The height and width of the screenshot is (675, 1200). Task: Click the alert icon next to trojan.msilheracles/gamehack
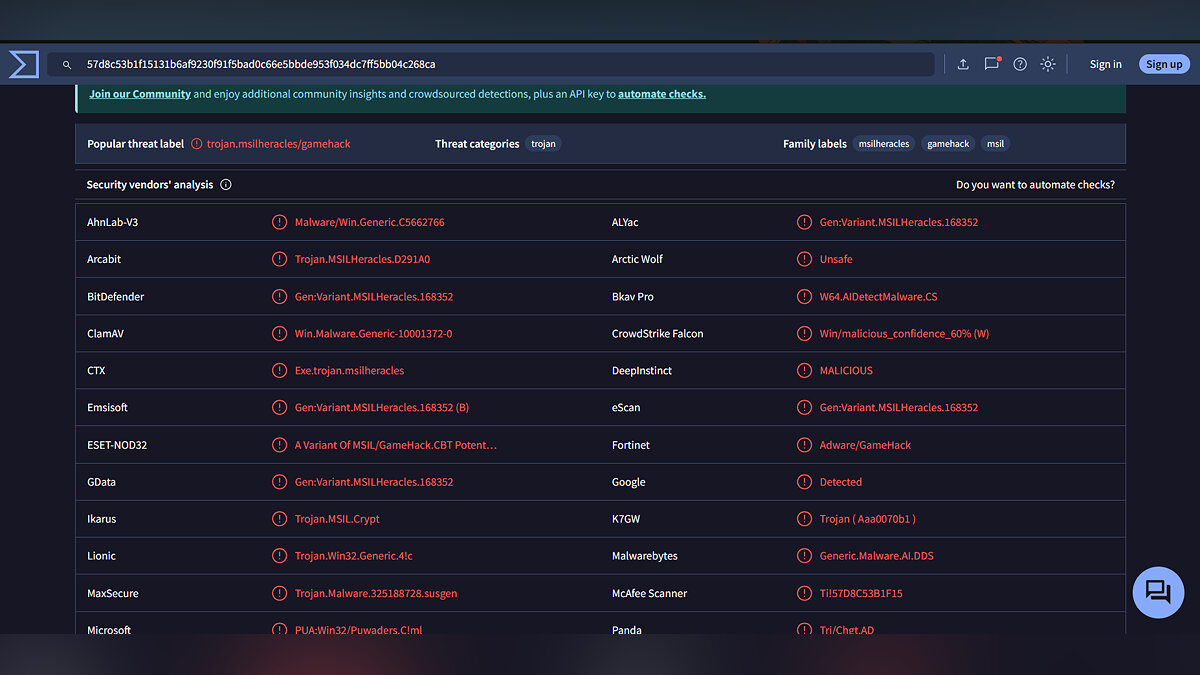point(197,144)
